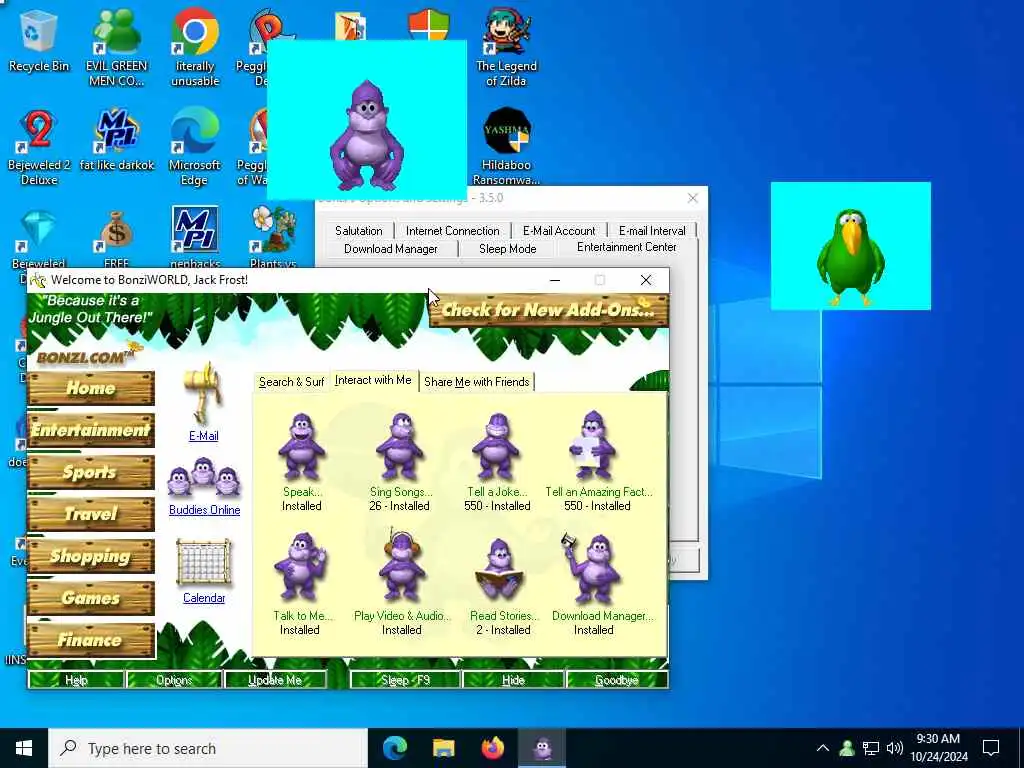
Task: Show hidden system tray icons
Action: (x=823, y=748)
